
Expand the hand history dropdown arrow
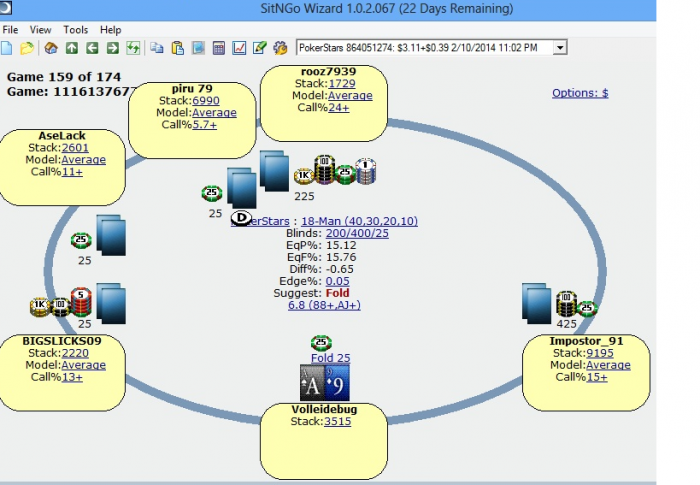point(559,47)
